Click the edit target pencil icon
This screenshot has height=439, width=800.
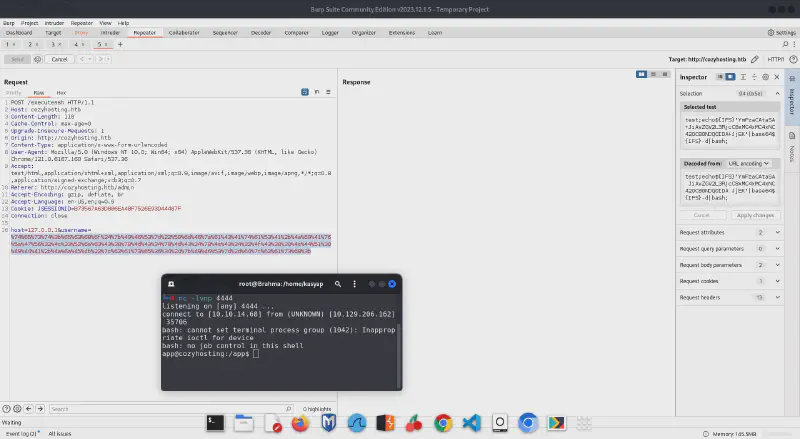point(754,59)
